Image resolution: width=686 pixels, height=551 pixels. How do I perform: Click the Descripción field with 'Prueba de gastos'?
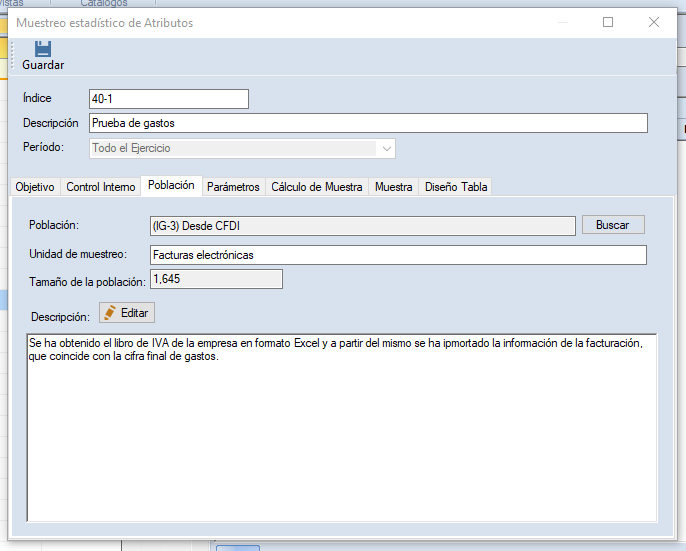pos(367,123)
